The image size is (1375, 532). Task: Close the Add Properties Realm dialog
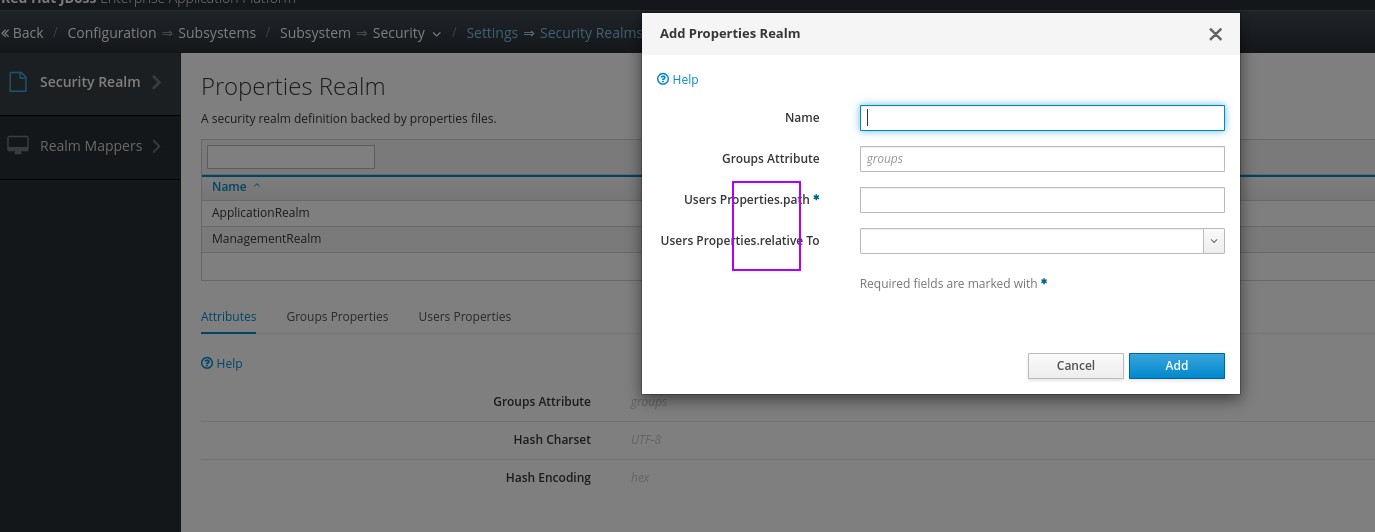coord(1215,34)
